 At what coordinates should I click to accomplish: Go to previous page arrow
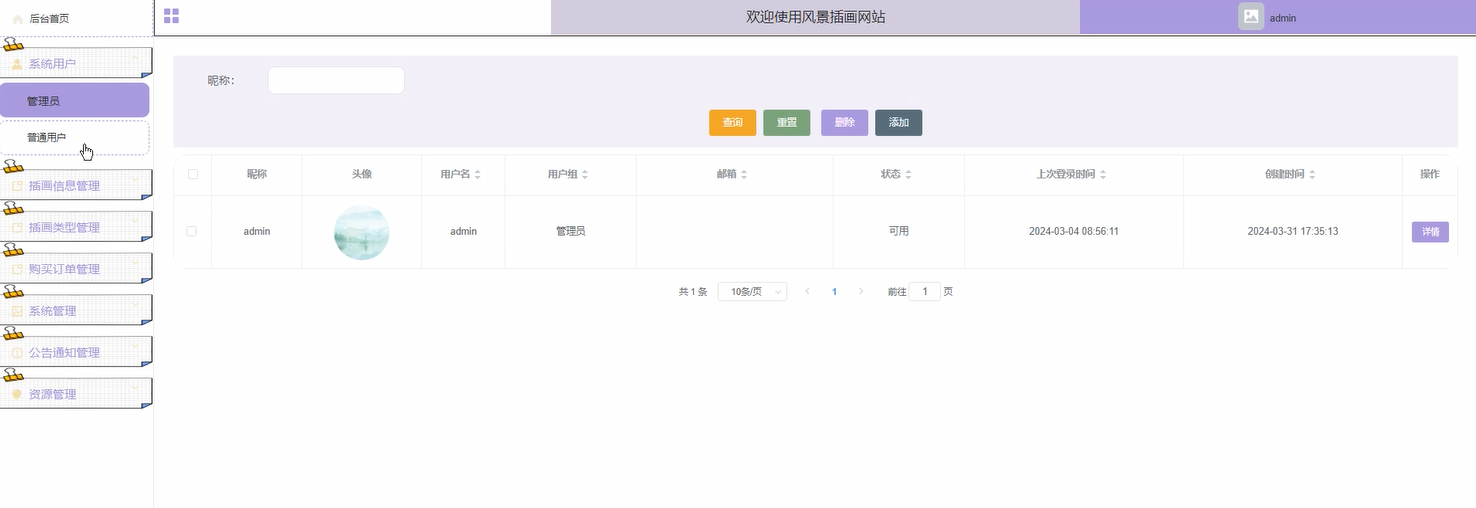pyautogui.click(x=807, y=292)
